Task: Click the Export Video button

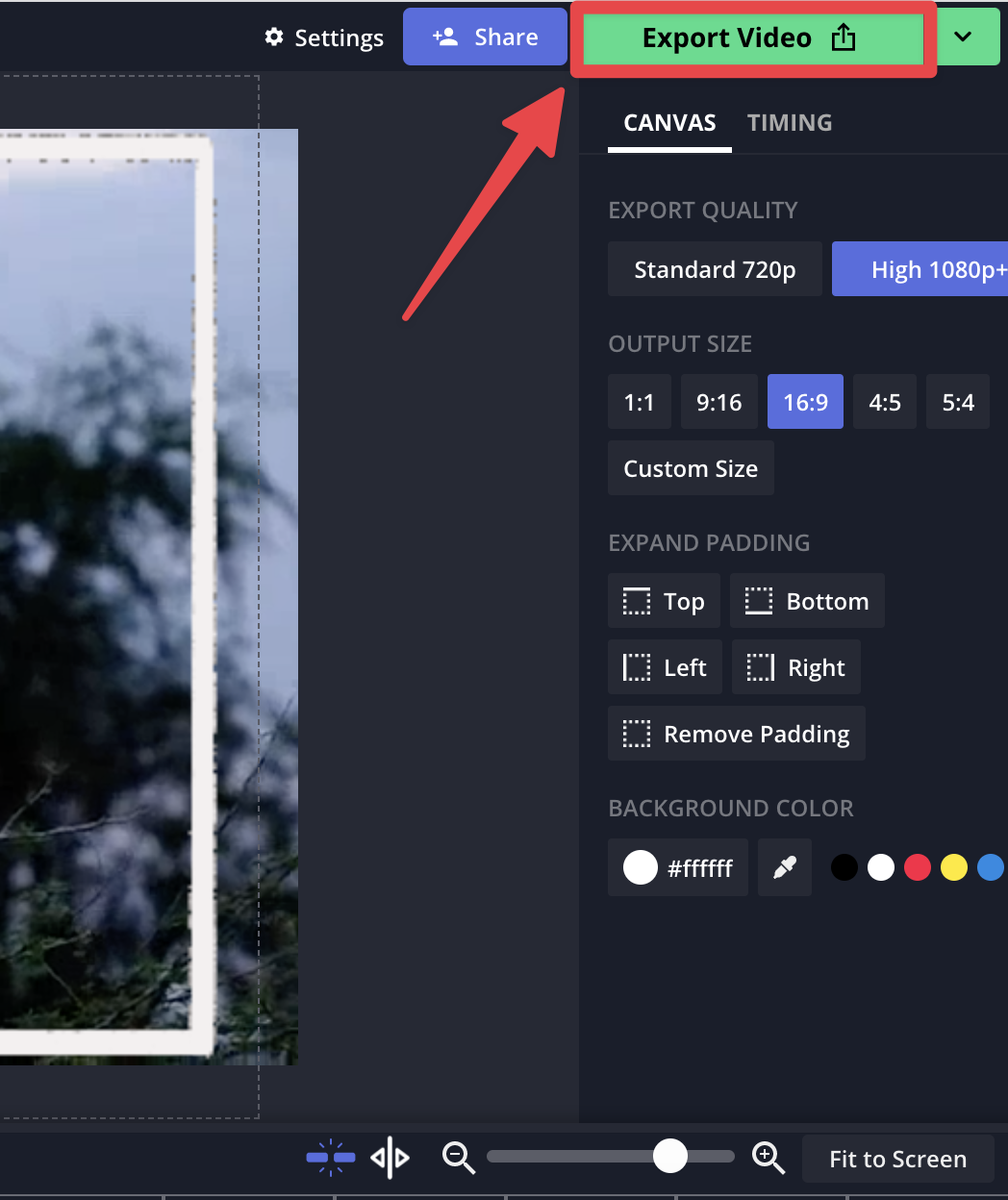Action: 753,38
